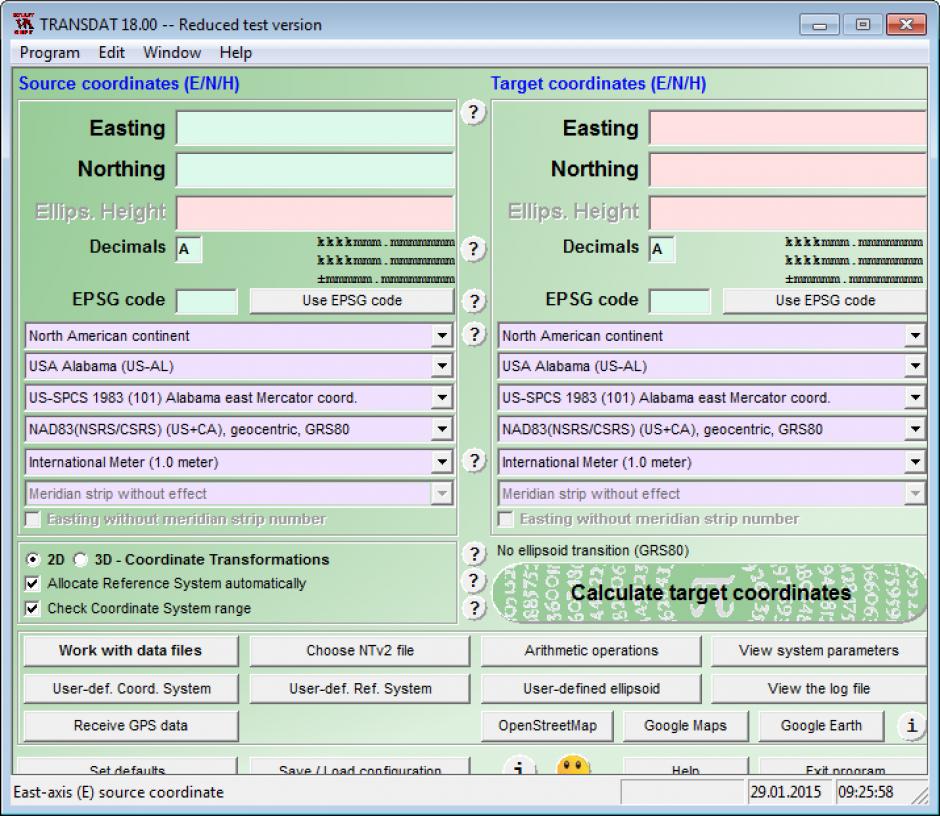This screenshot has height=816, width=940.
Task: Toggle source Easting without meridian strip number
Action: click(x=32, y=519)
